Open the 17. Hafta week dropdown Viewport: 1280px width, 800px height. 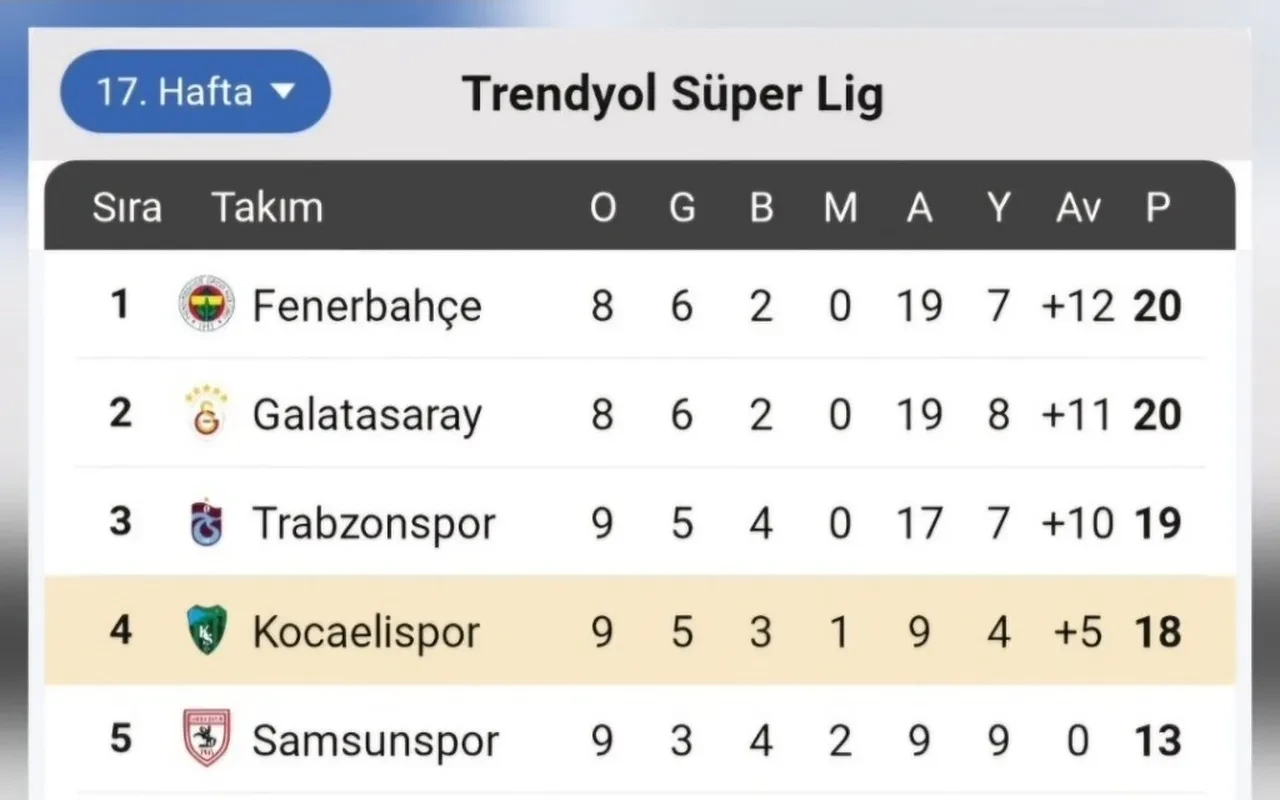(x=195, y=92)
